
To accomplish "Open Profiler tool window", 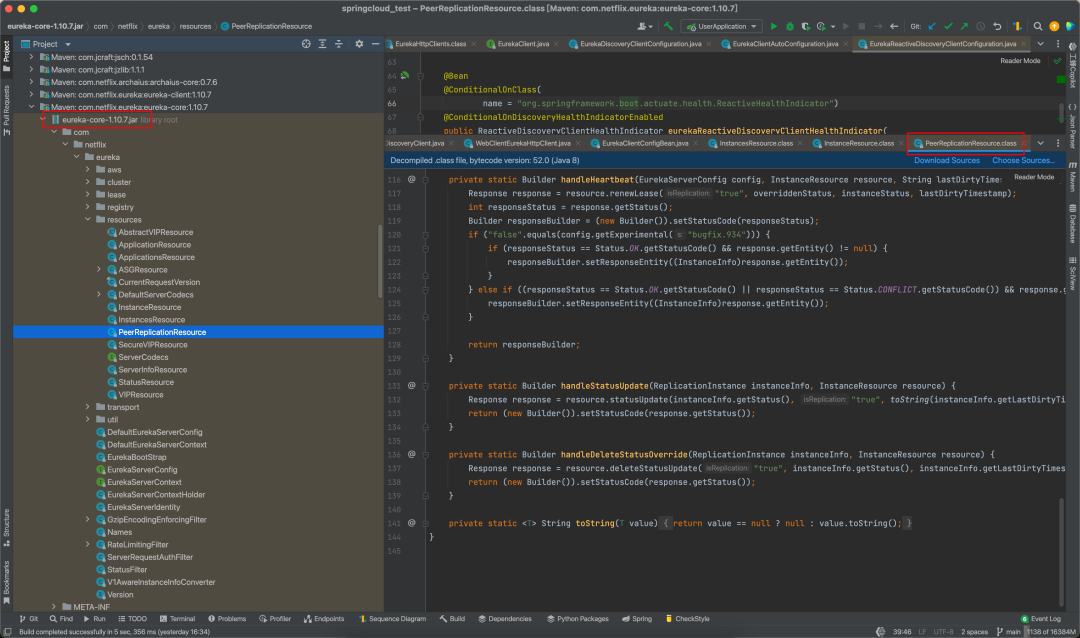I will [275, 619].
